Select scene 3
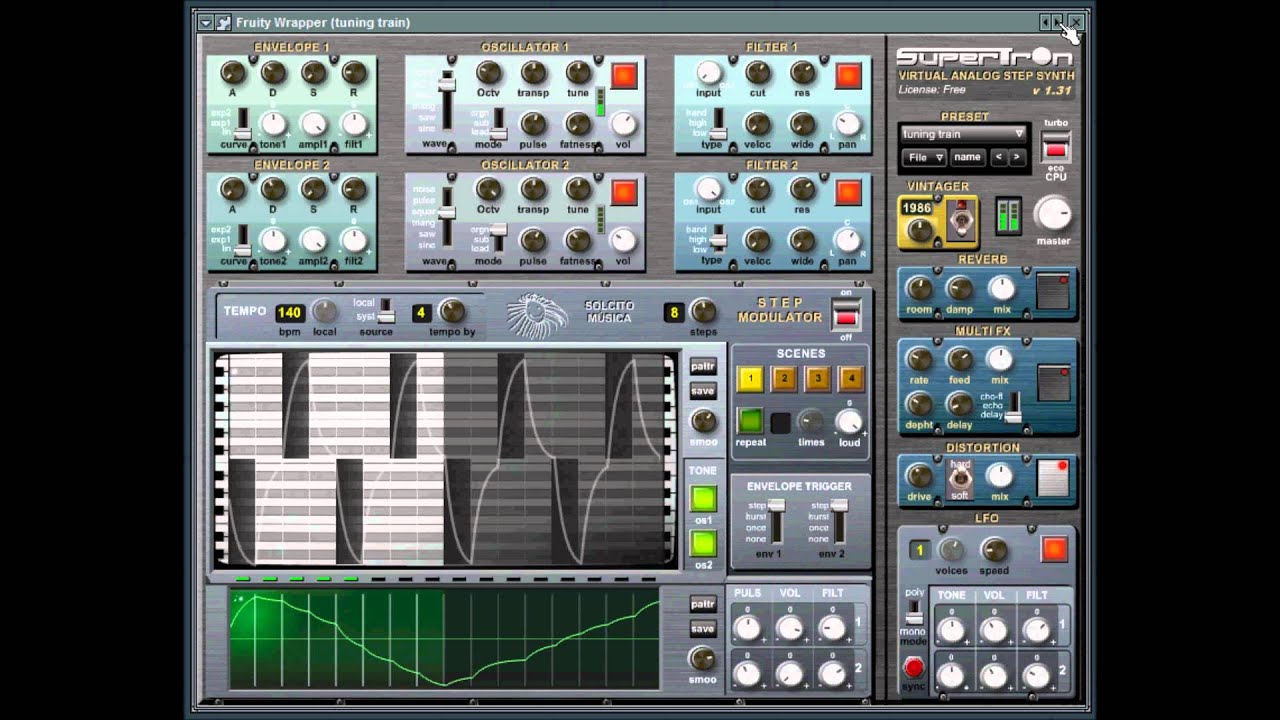The height and width of the screenshot is (720, 1280). [818, 378]
